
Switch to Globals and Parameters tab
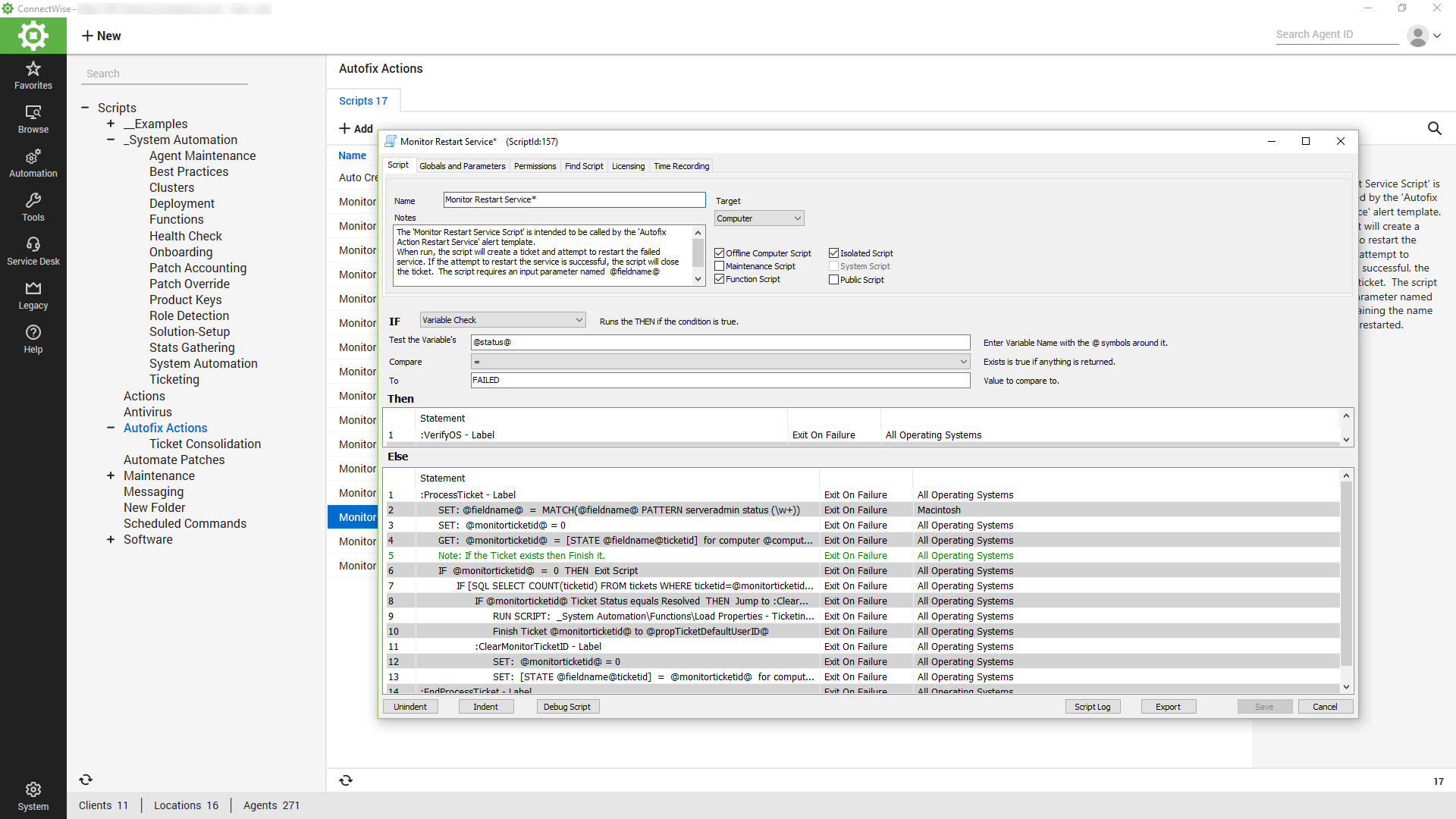coord(462,166)
